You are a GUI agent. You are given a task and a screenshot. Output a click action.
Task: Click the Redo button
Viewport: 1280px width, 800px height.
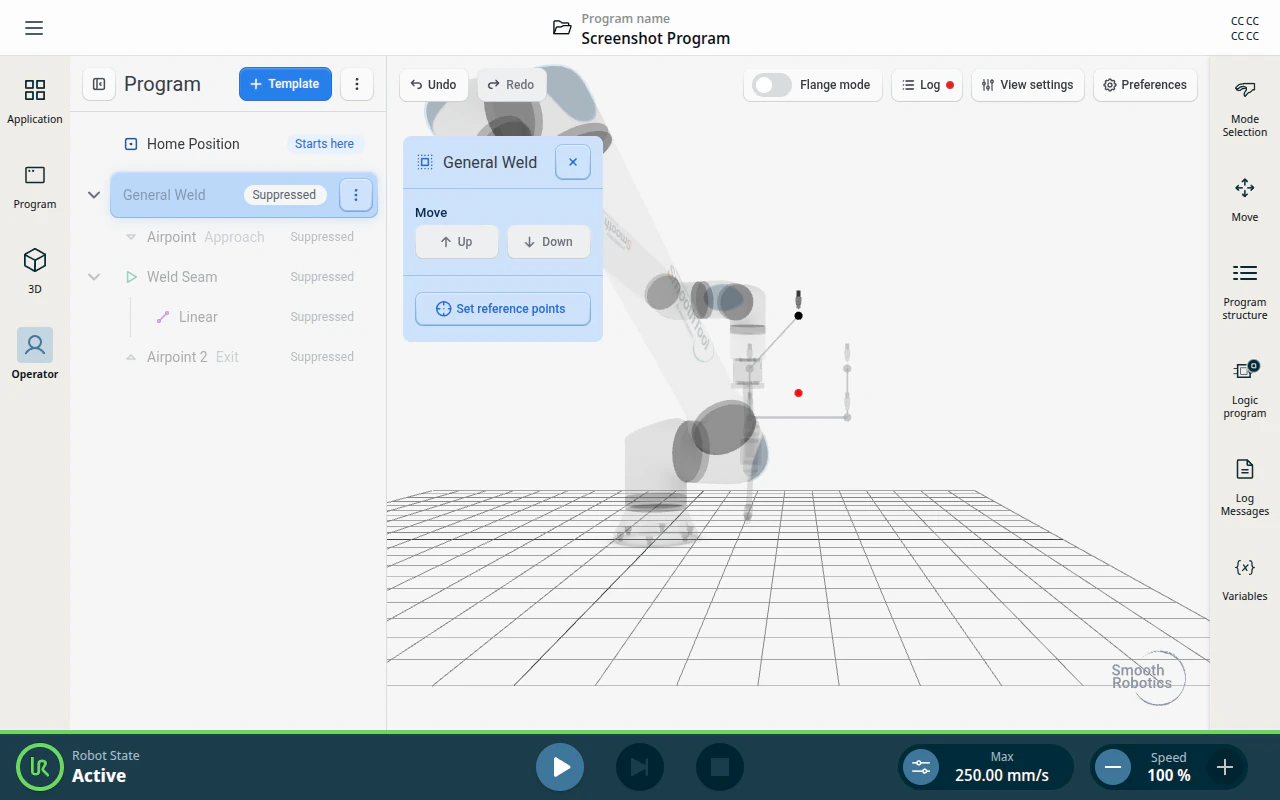[511, 85]
